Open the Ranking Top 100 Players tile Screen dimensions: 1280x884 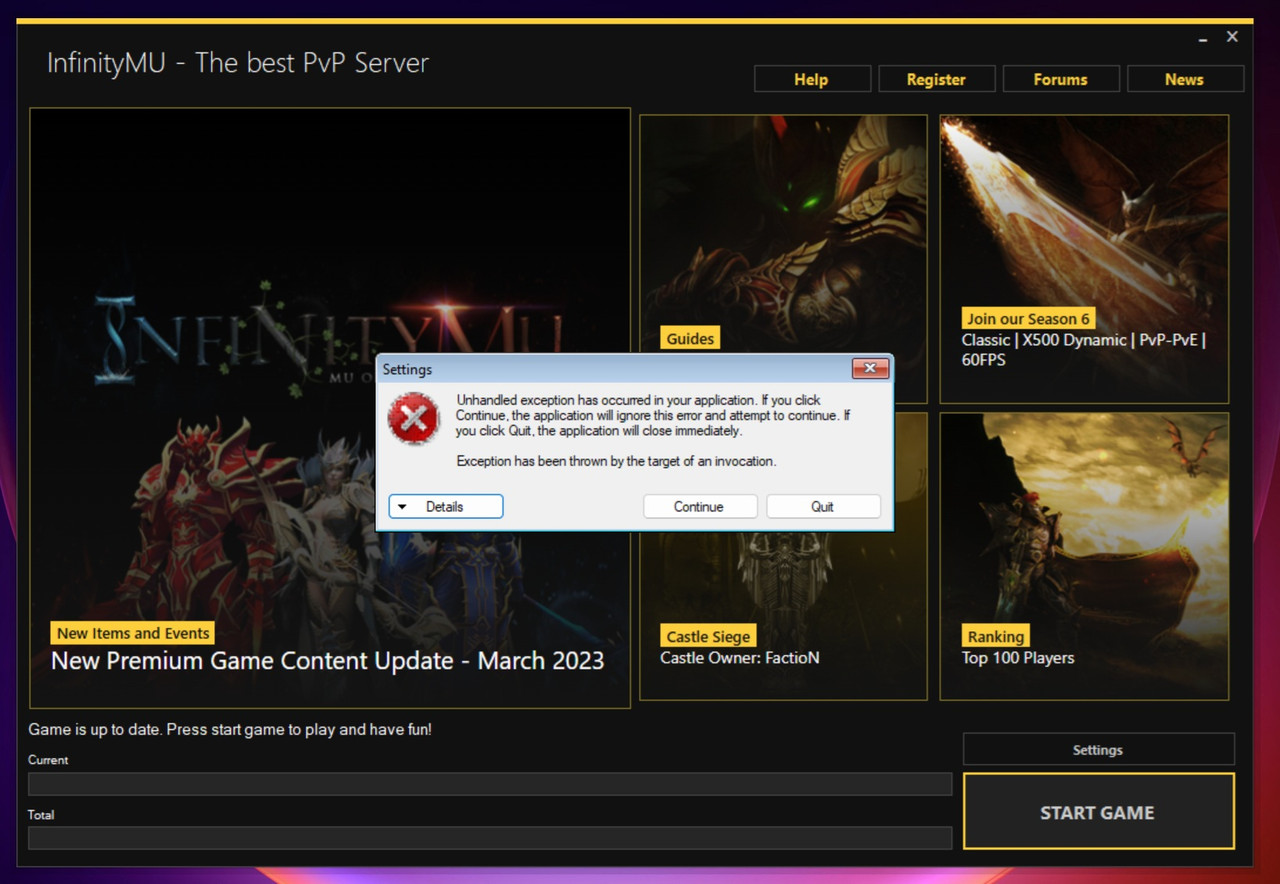[1084, 556]
